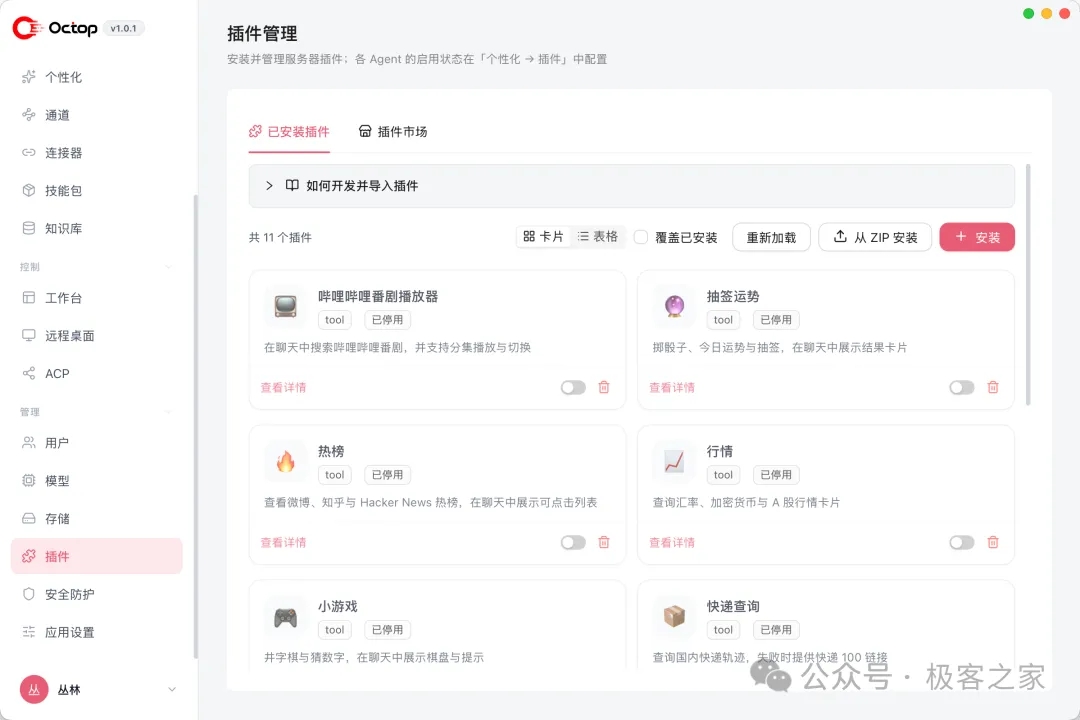Click the 抽签运势 crystal ball icon

(x=674, y=306)
